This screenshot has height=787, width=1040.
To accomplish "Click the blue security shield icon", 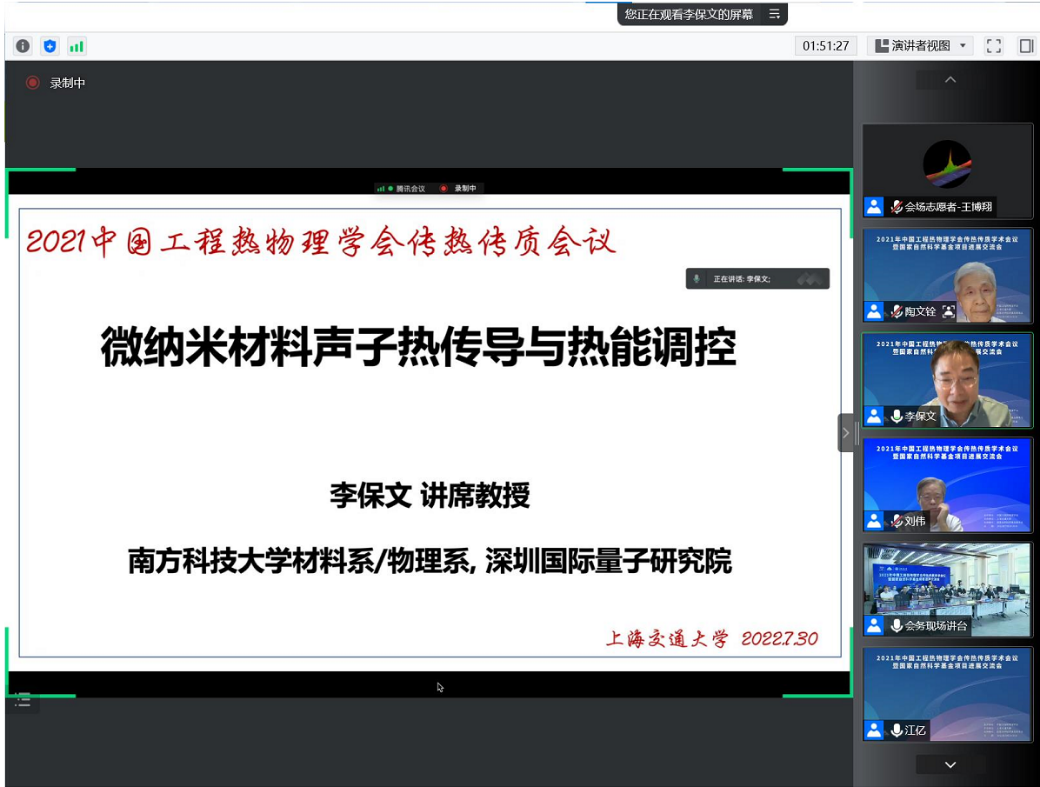I will 50,46.
